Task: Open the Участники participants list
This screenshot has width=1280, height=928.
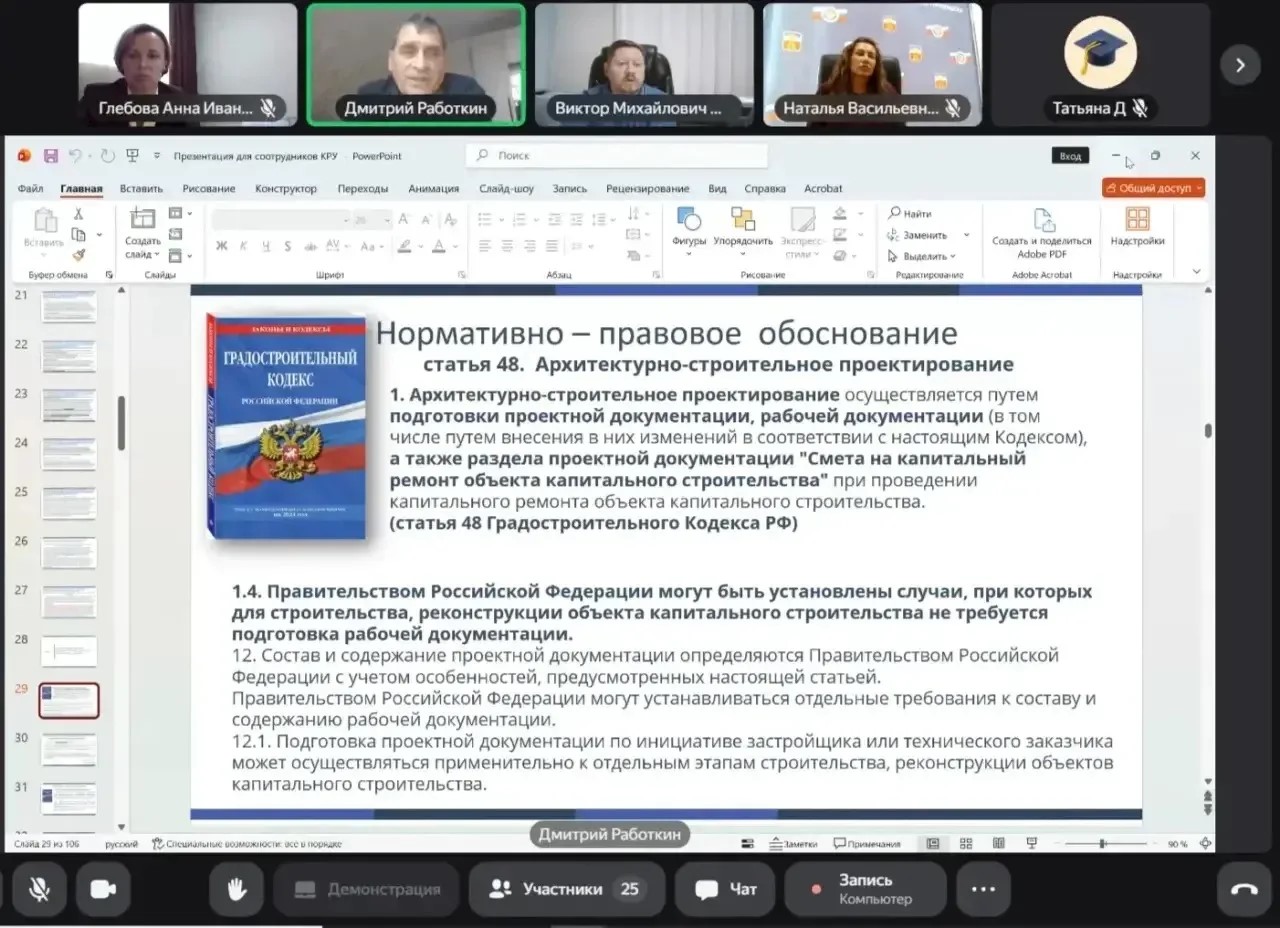Action: (565, 889)
